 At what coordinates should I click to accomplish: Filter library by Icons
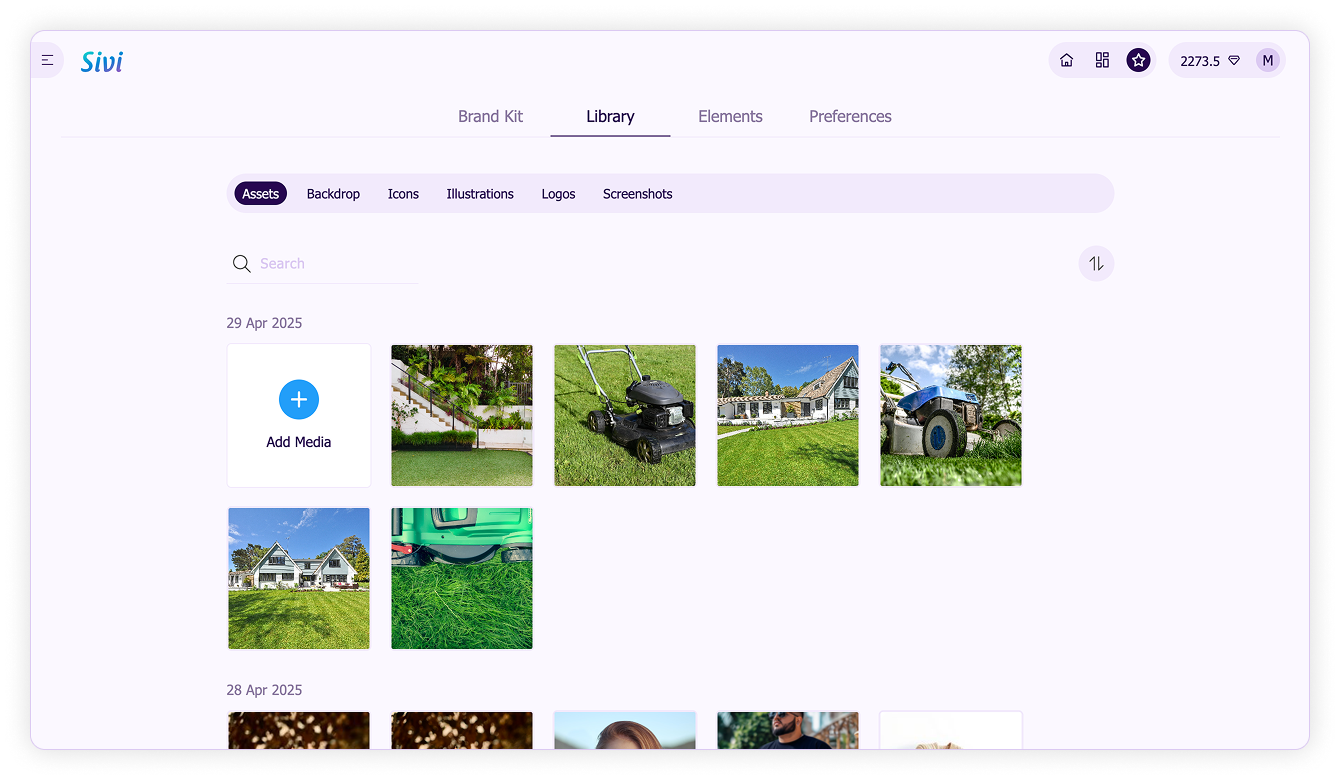(403, 194)
